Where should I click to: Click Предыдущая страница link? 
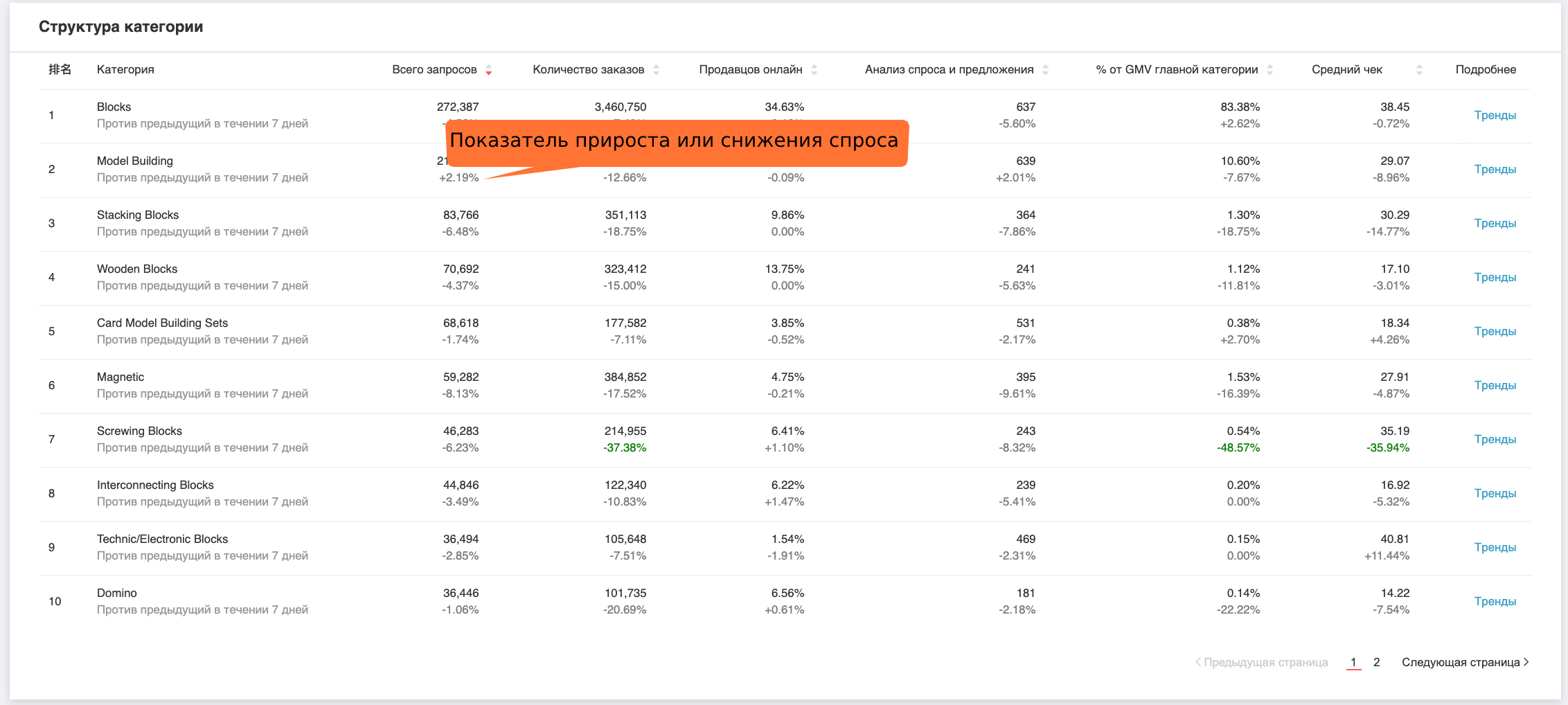[x=1261, y=662]
